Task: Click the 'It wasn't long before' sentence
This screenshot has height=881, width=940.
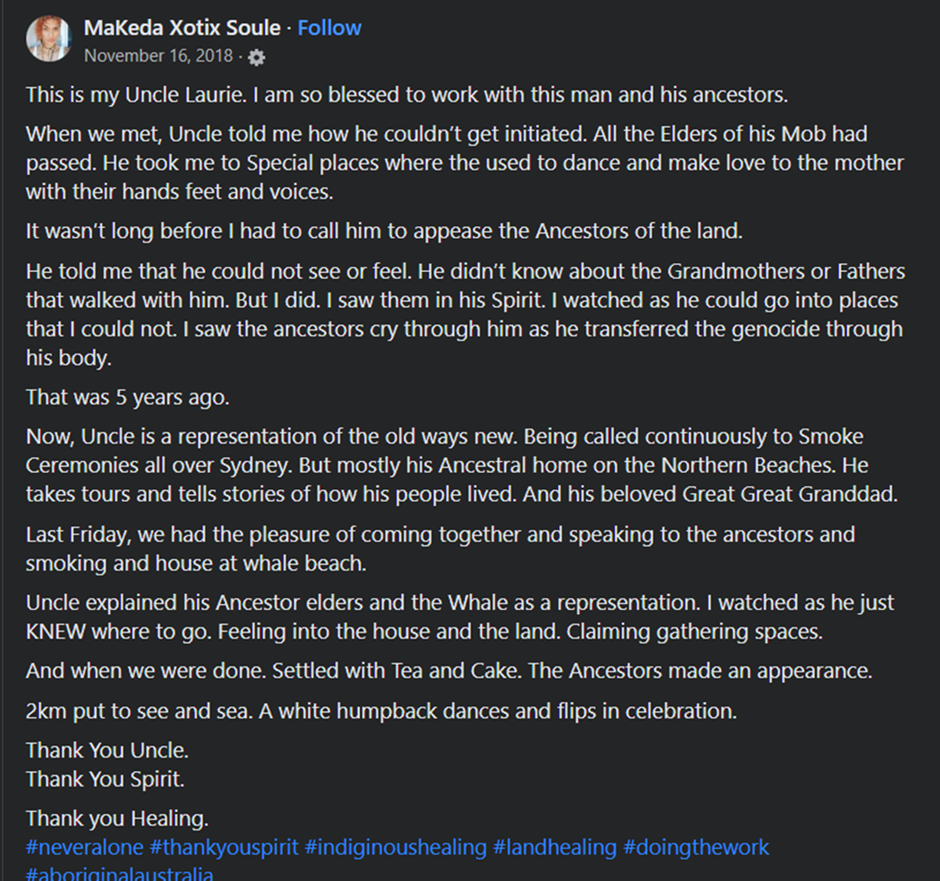Action: click(x=384, y=231)
